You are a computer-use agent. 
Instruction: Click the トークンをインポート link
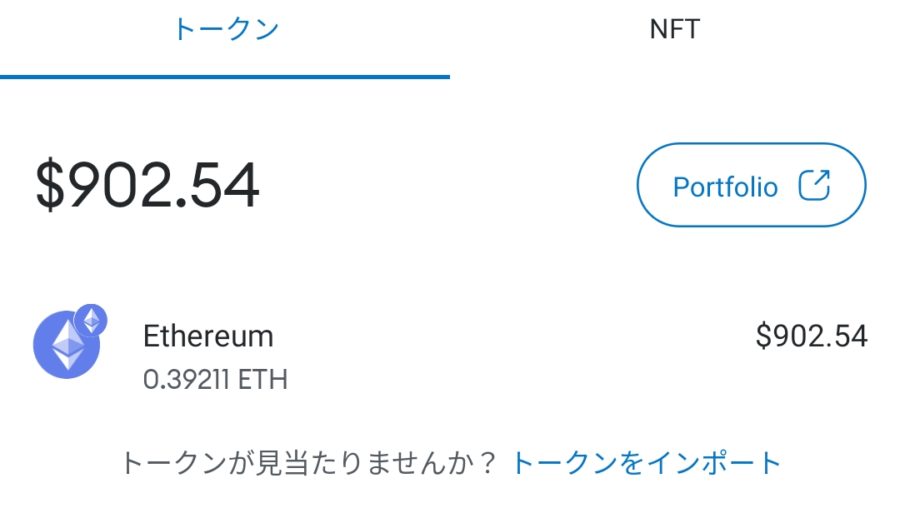[646, 463]
